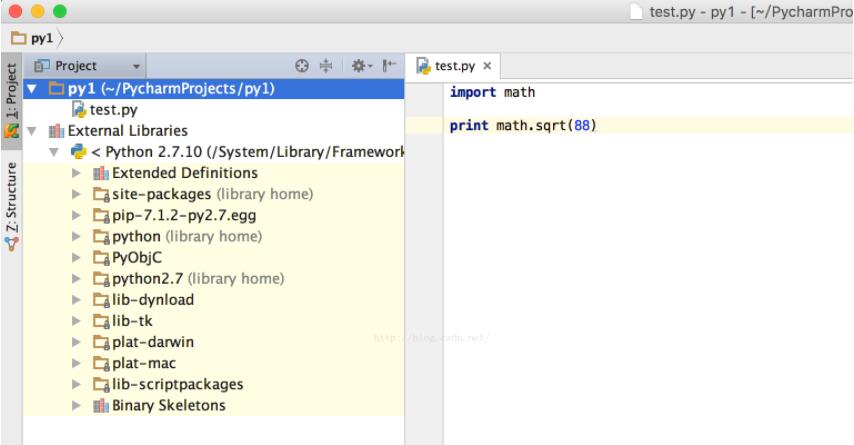Expand the lib-scriptpackages folder

[x=76, y=385]
